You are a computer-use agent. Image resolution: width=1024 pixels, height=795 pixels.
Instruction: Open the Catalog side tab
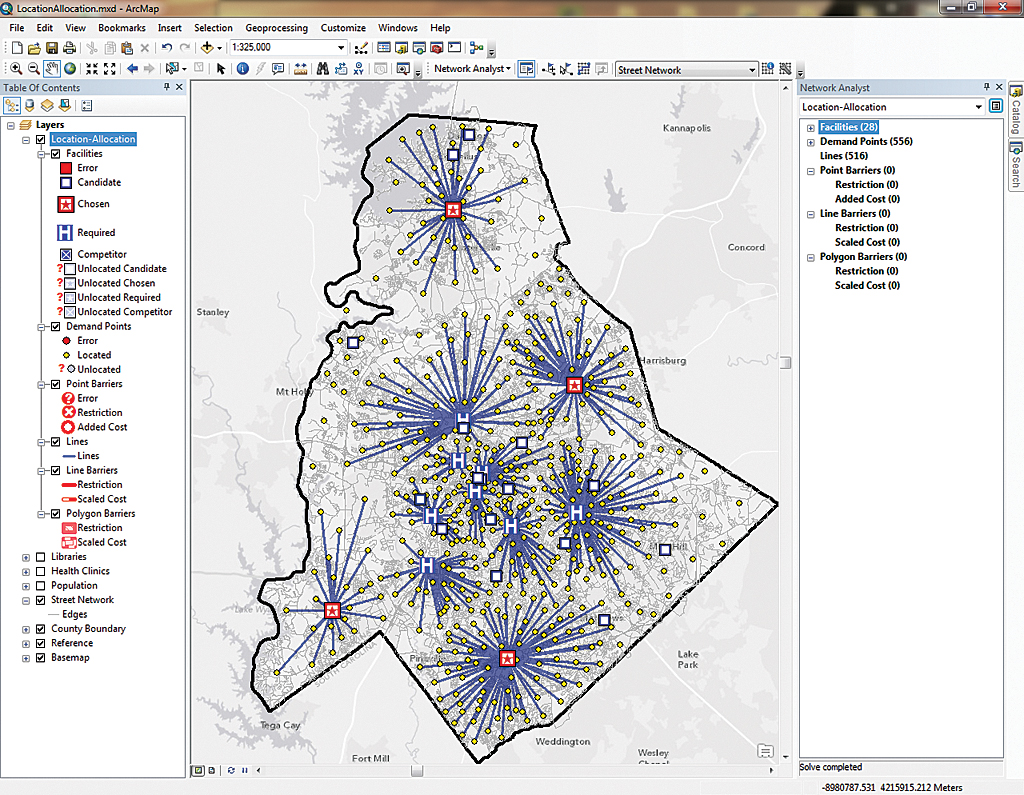tap(1014, 113)
